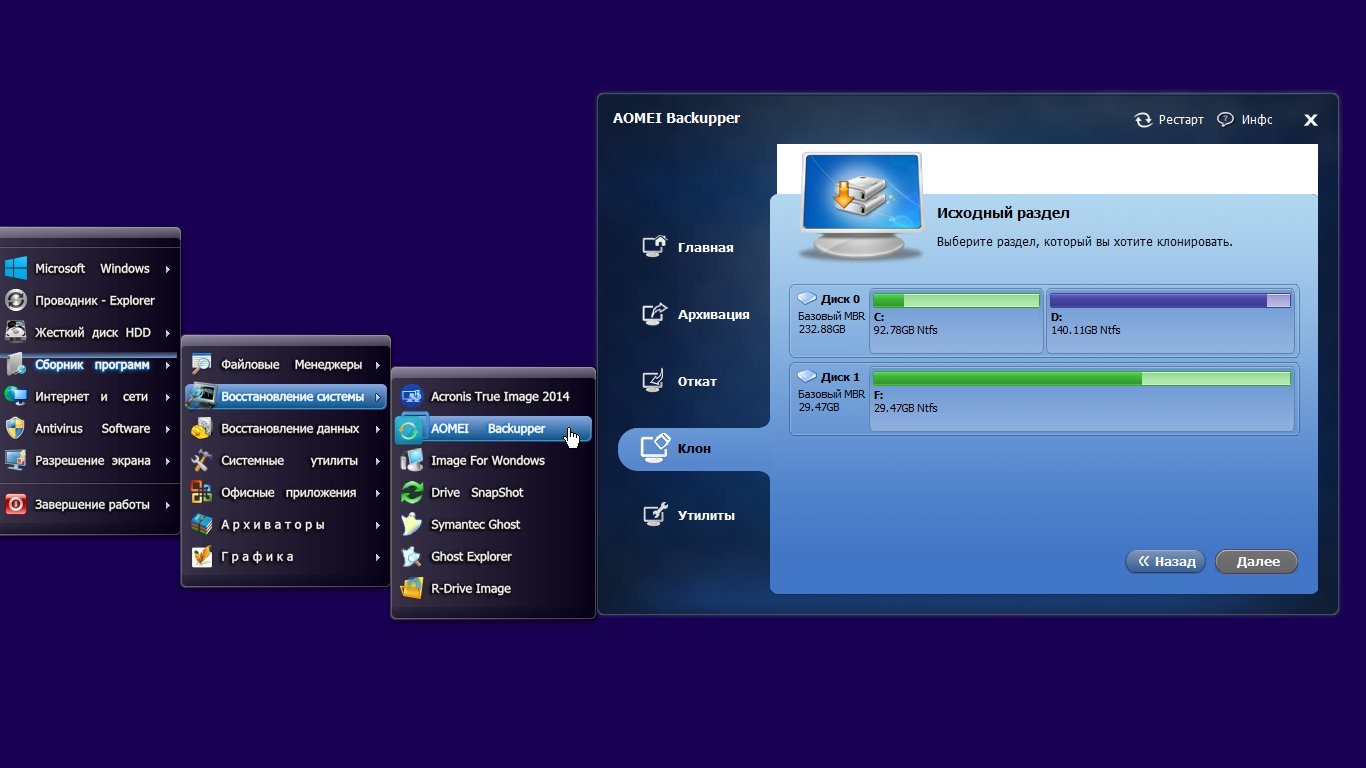The height and width of the screenshot is (768, 1366).
Task: Open the Архивация tab in AOMEI
Action: pos(695,314)
